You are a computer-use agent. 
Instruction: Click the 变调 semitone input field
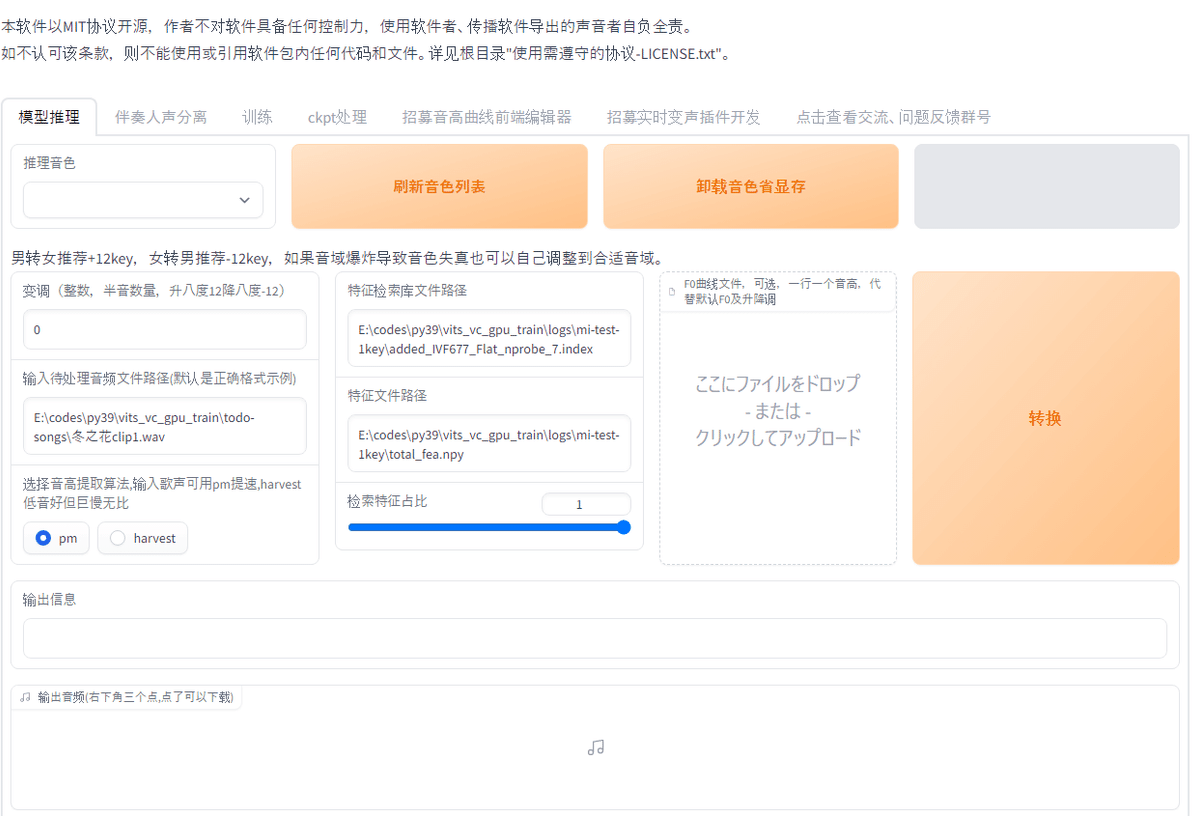click(165, 329)
